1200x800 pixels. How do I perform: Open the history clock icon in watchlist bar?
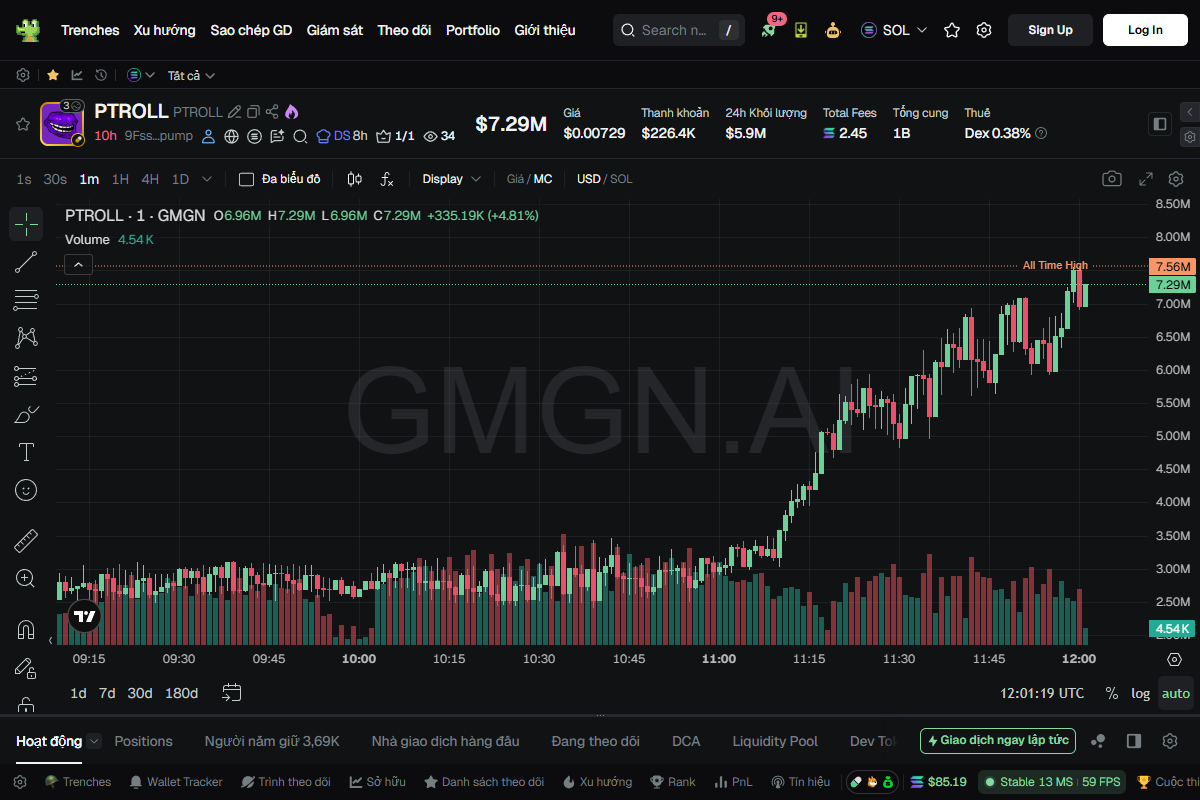[x=101, y=75]
